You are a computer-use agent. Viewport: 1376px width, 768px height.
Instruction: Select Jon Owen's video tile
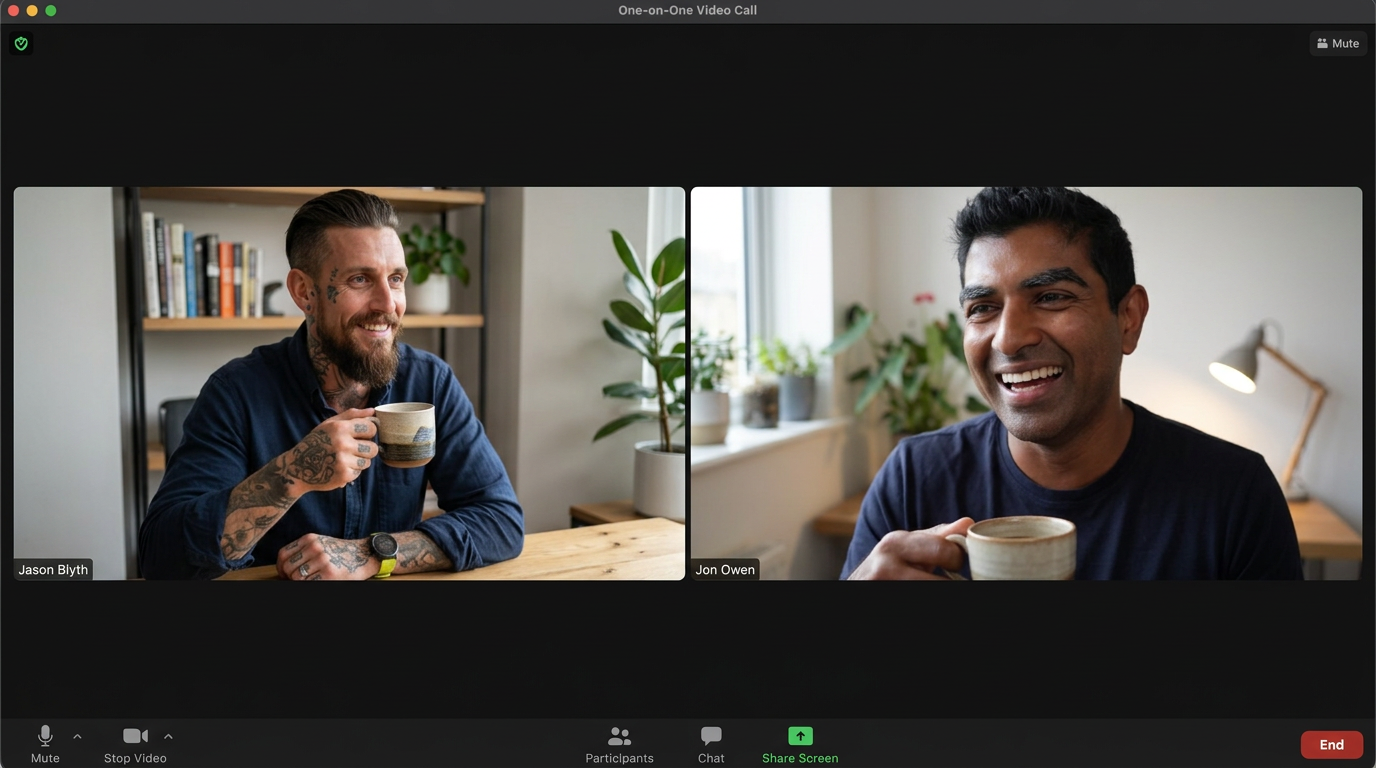point(1026,383)
